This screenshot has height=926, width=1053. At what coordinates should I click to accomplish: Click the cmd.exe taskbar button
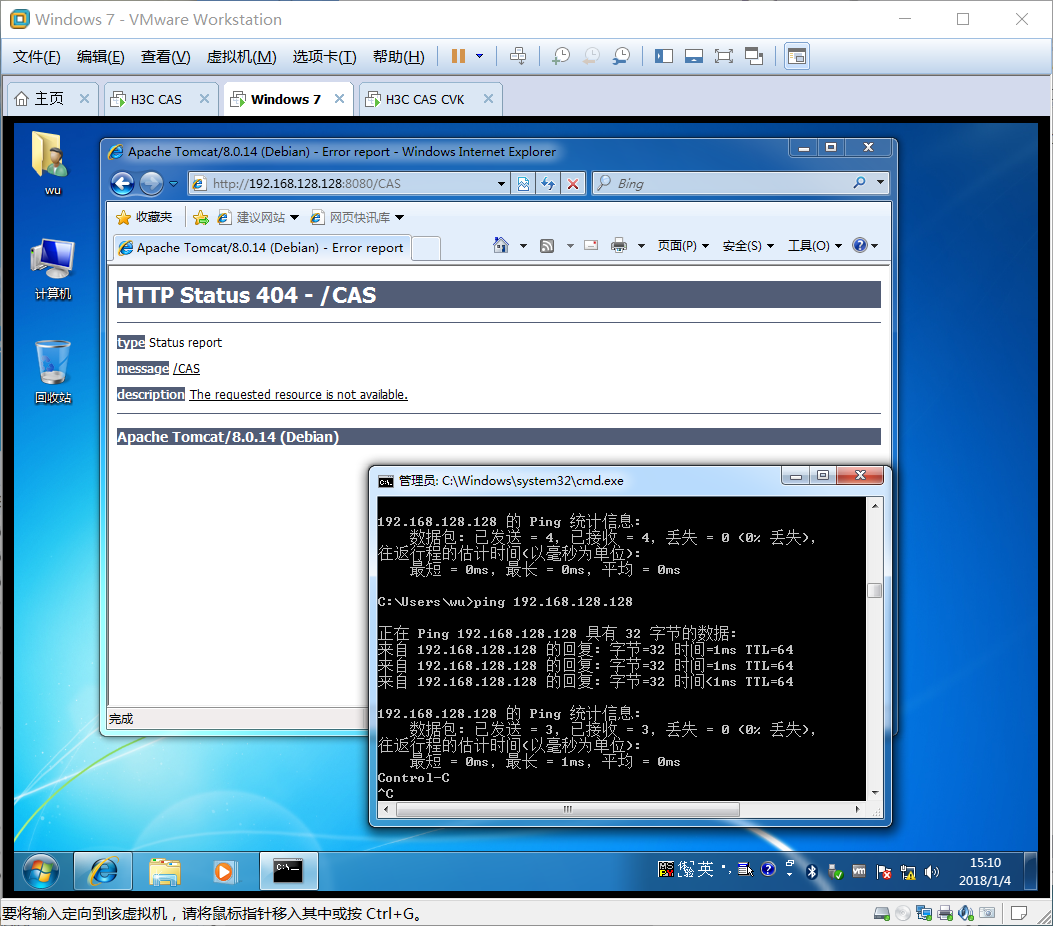pos(289,871)
